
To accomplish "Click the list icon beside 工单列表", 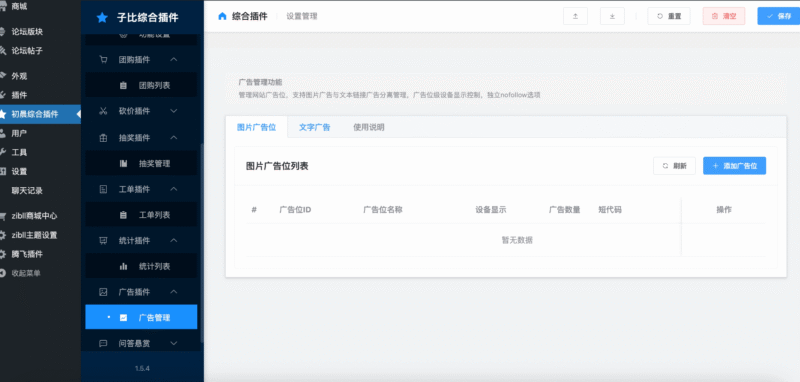I will point(123,215).
